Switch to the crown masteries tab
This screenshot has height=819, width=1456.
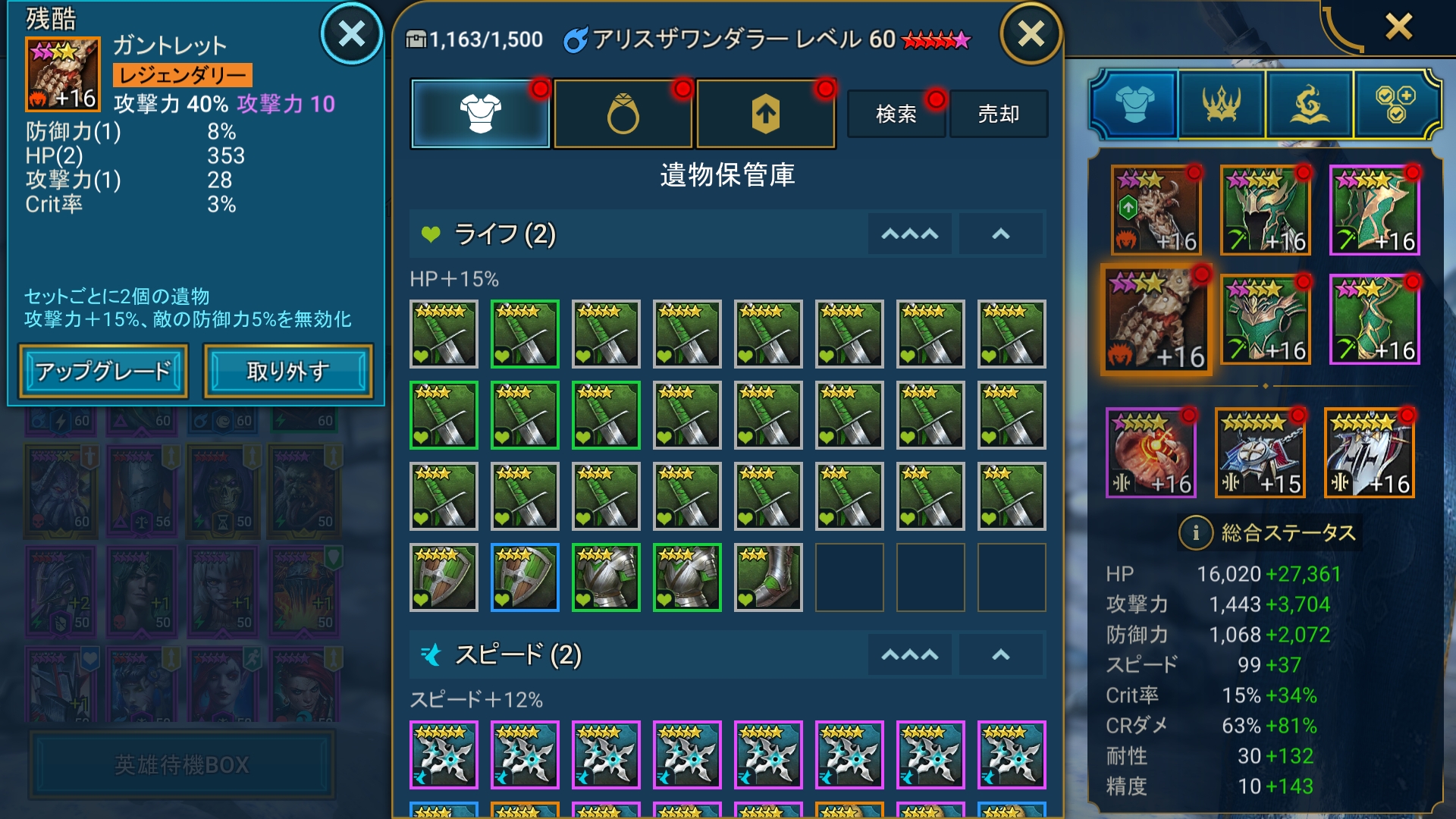point(1221,104)
